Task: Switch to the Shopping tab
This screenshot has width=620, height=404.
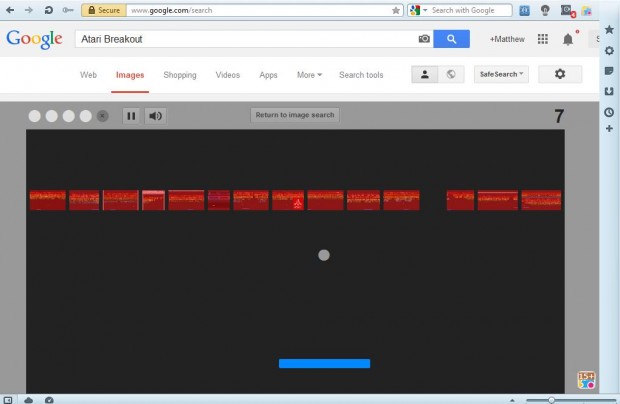Action: click(x=180, y=75)
